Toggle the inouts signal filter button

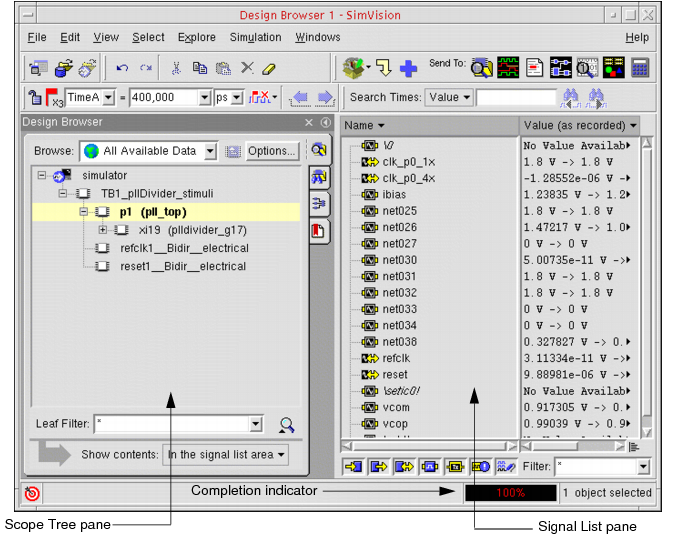(x=405, y=466)
